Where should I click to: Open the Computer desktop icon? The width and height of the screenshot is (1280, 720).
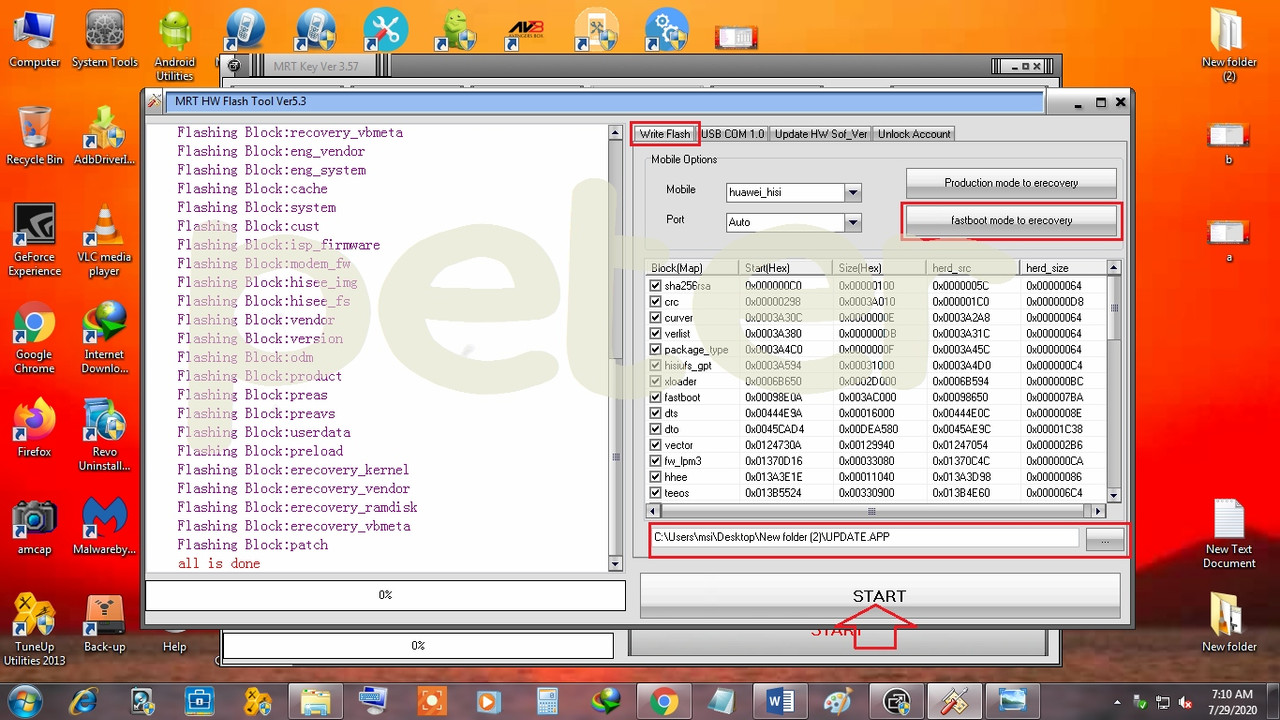coord(35,40)
